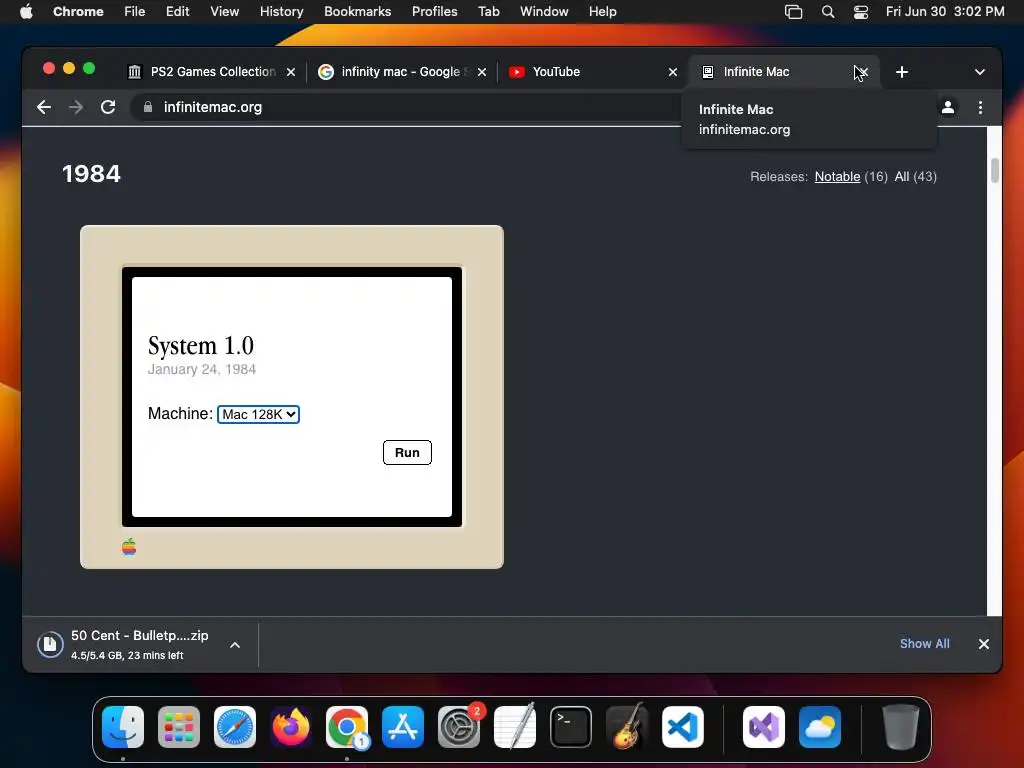Open Control Center in menu bar
This screenshot has width=1024, height=768.
(861, 12)
